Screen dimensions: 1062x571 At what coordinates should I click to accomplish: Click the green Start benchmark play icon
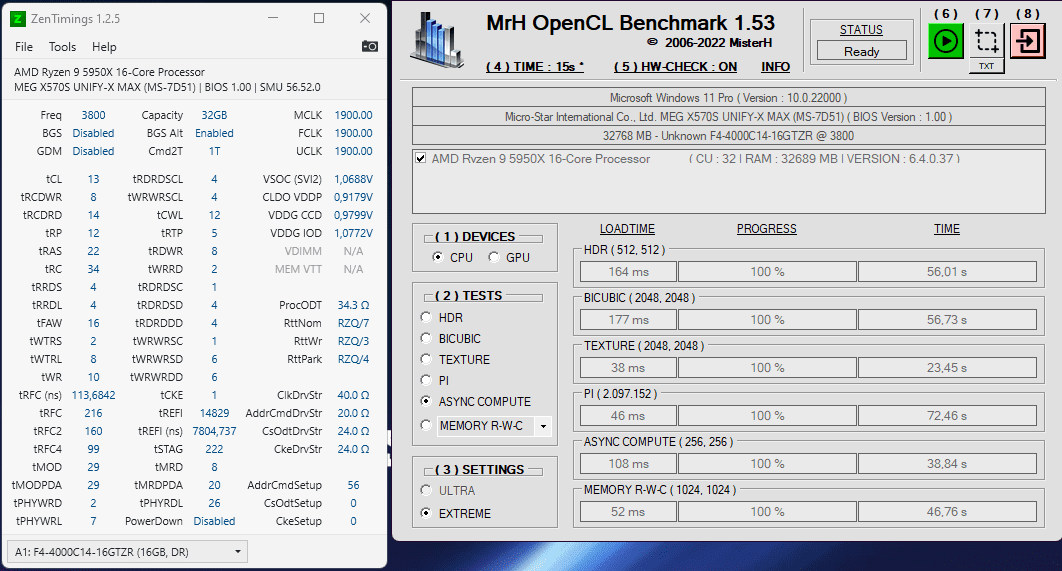point(946,41)
